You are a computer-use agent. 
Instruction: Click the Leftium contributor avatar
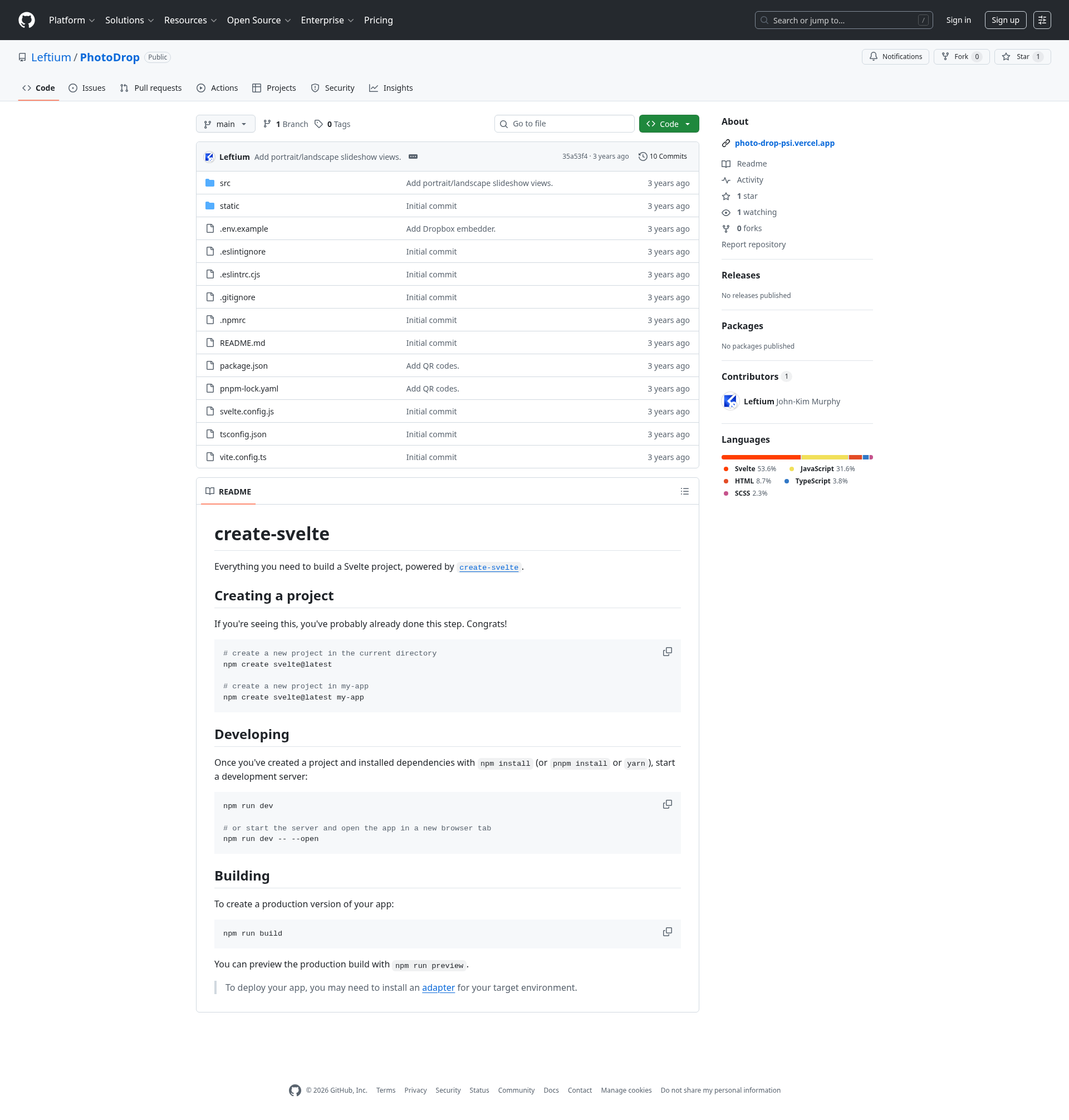[x=730, y=401]
